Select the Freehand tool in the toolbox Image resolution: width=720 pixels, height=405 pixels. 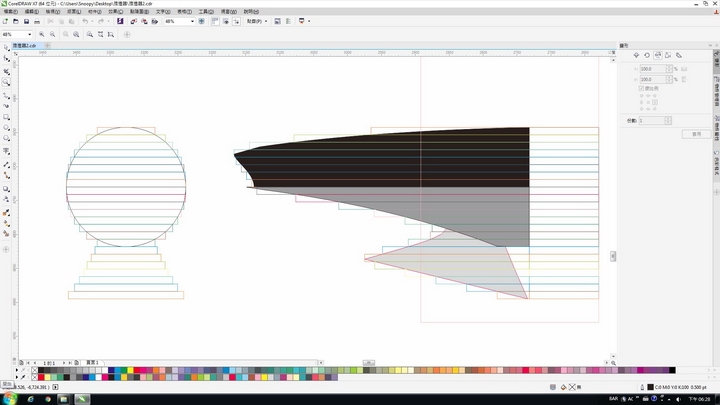coord(6,96)
